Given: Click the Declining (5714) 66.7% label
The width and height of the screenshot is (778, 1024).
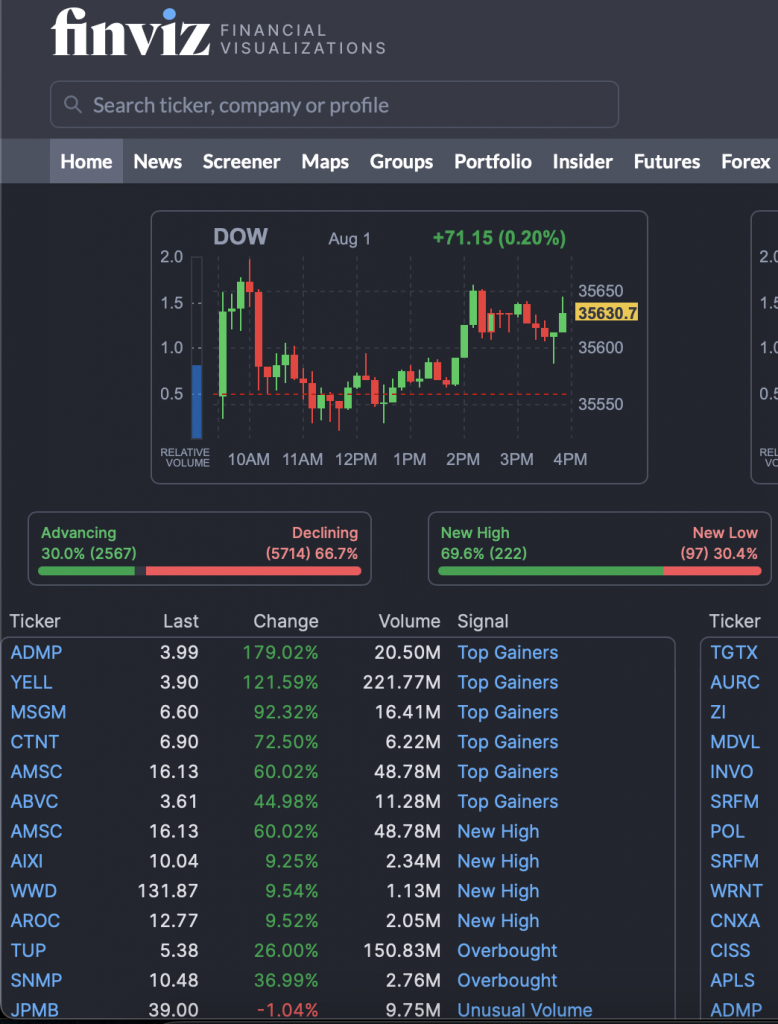Looking at the screenshot, I should pyautogui.click(x=312, y=543).
